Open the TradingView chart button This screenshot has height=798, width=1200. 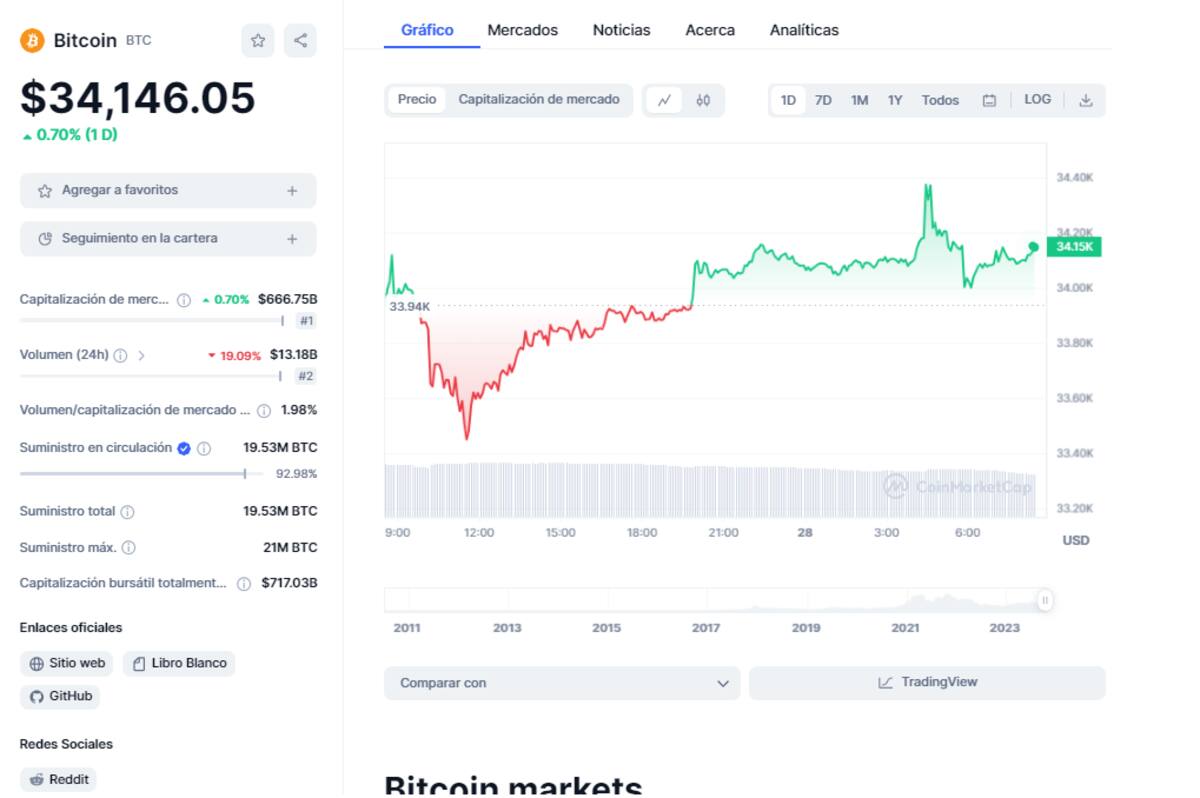tap(927, 683)
